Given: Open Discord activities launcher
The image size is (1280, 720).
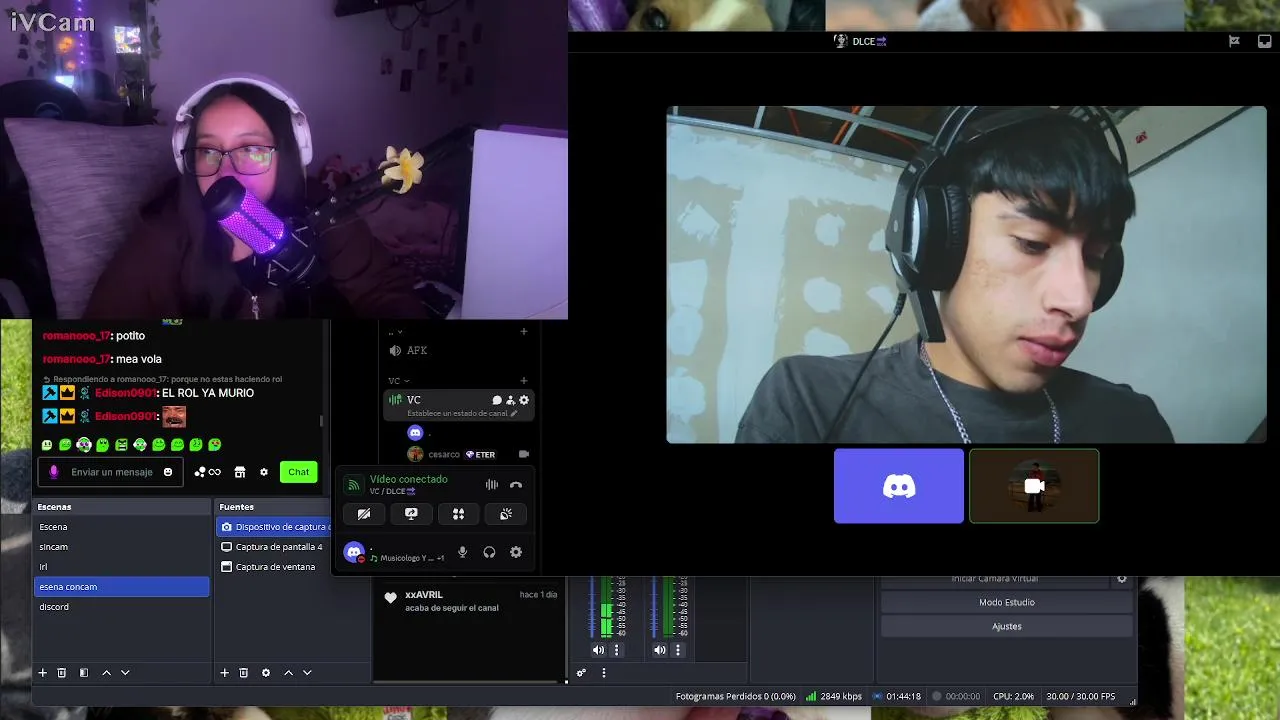Looking at the screenshot, I should point(458,514).
